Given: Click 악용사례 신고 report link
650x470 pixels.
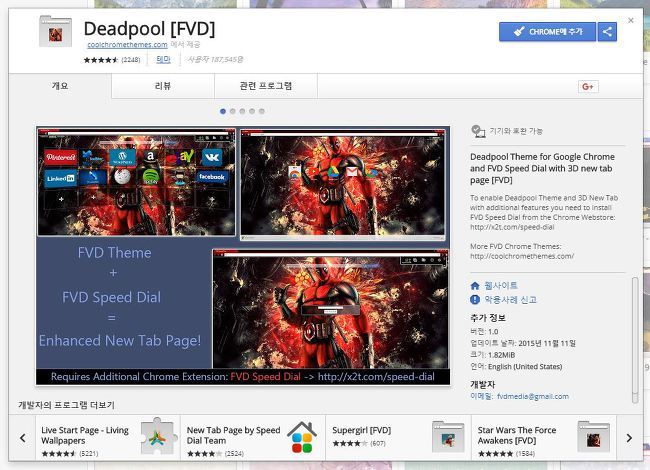Looking at the screenshot, I should (510, 300).
